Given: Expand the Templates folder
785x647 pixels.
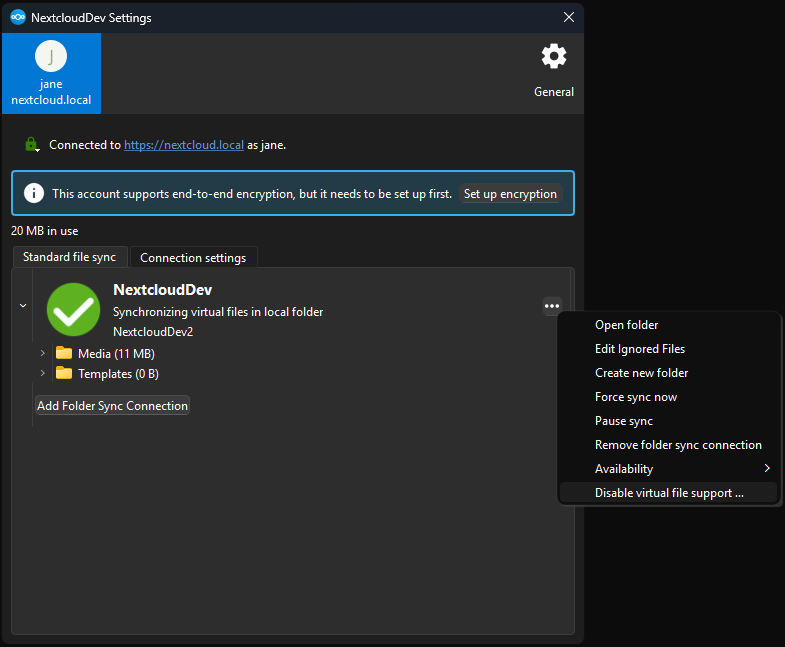Looking at the screenshot, I should pos(43,373).
